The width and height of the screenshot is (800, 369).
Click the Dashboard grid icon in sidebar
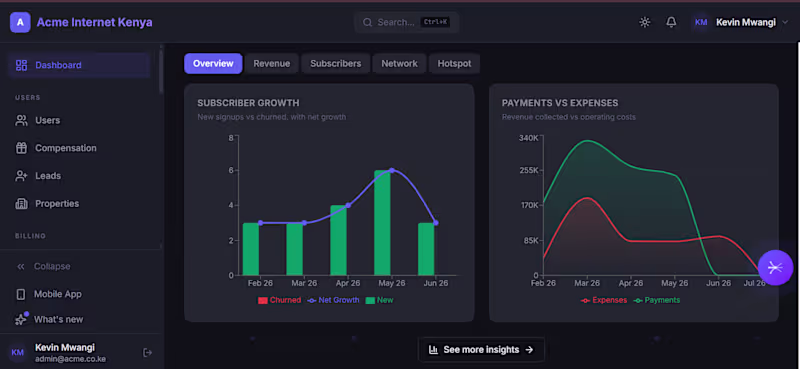[x=21, y=65]
